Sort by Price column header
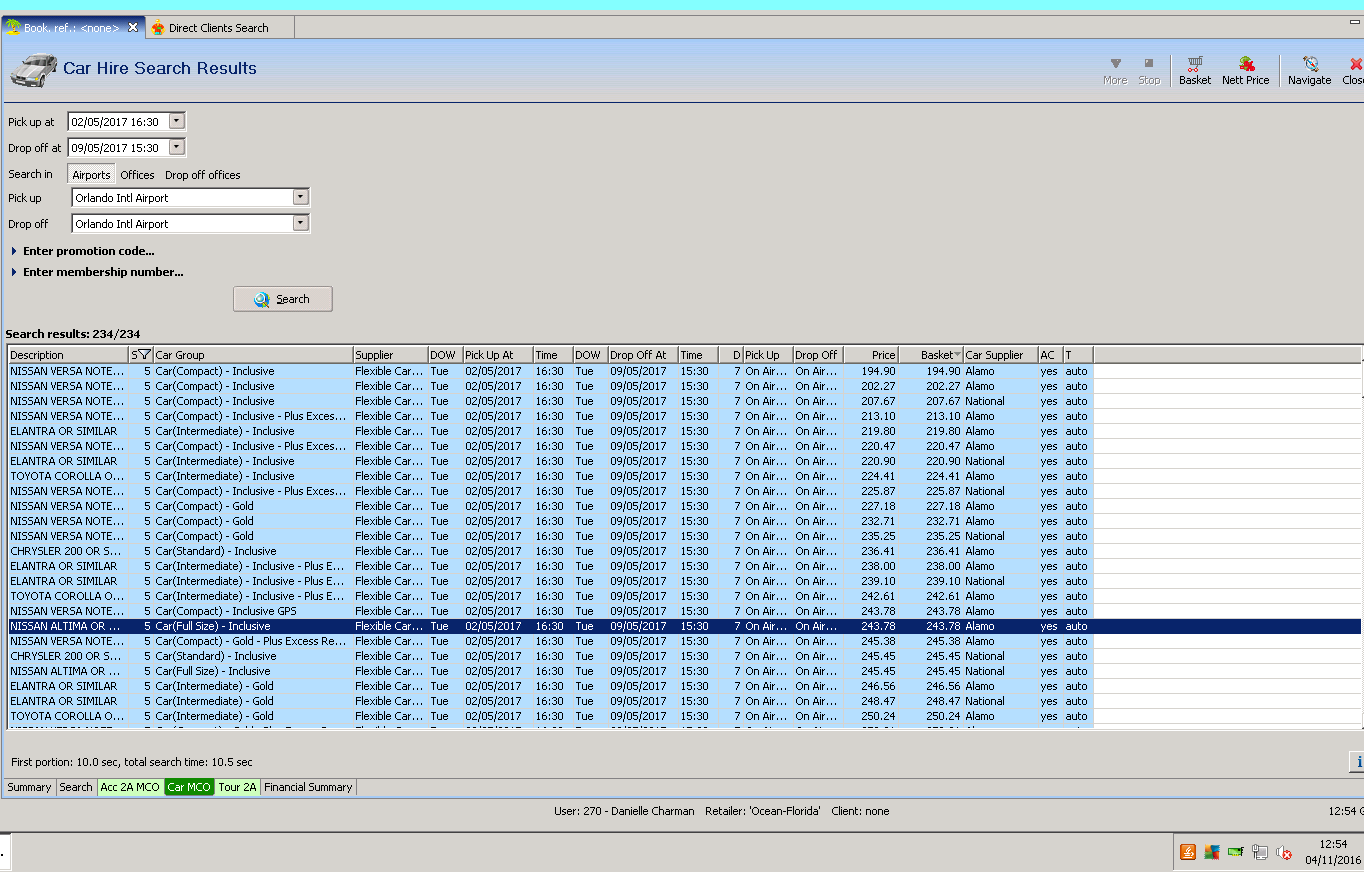 click(870, 355)
